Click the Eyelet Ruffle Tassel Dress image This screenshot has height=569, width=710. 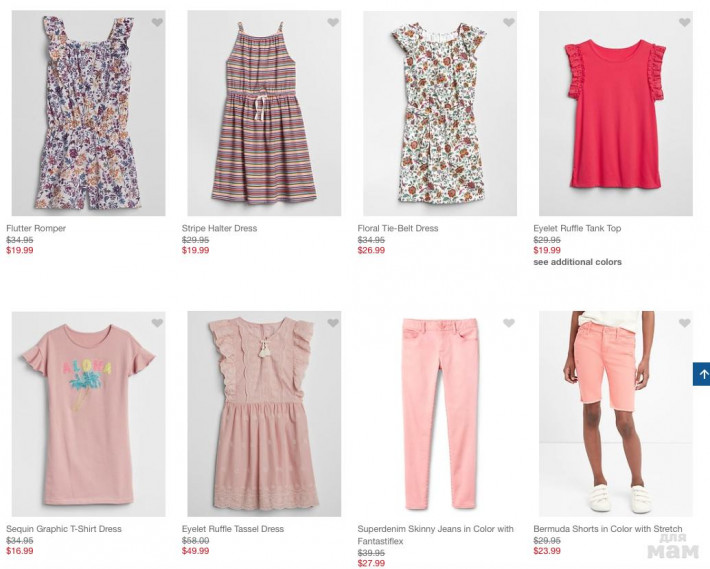pos(264,413)
